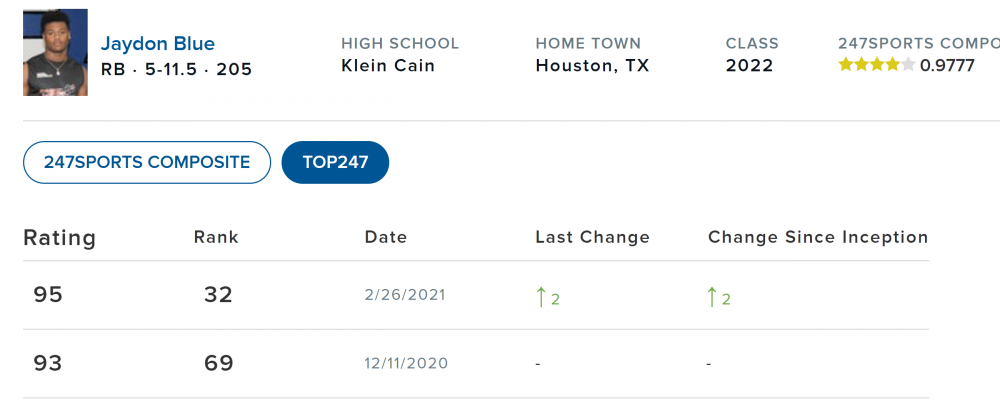Select the 247Sports Composite tab
The width and height of the screenshot is (1000, 400).
tap(147, 162)
